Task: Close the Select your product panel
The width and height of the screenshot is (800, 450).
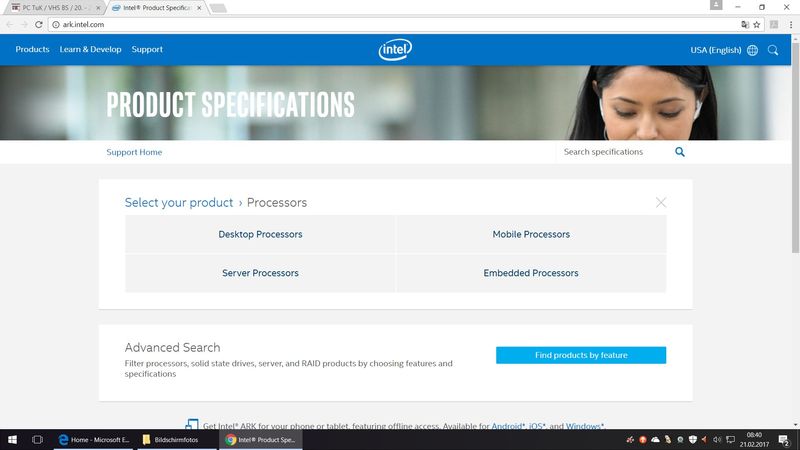Action: point(661,203)
